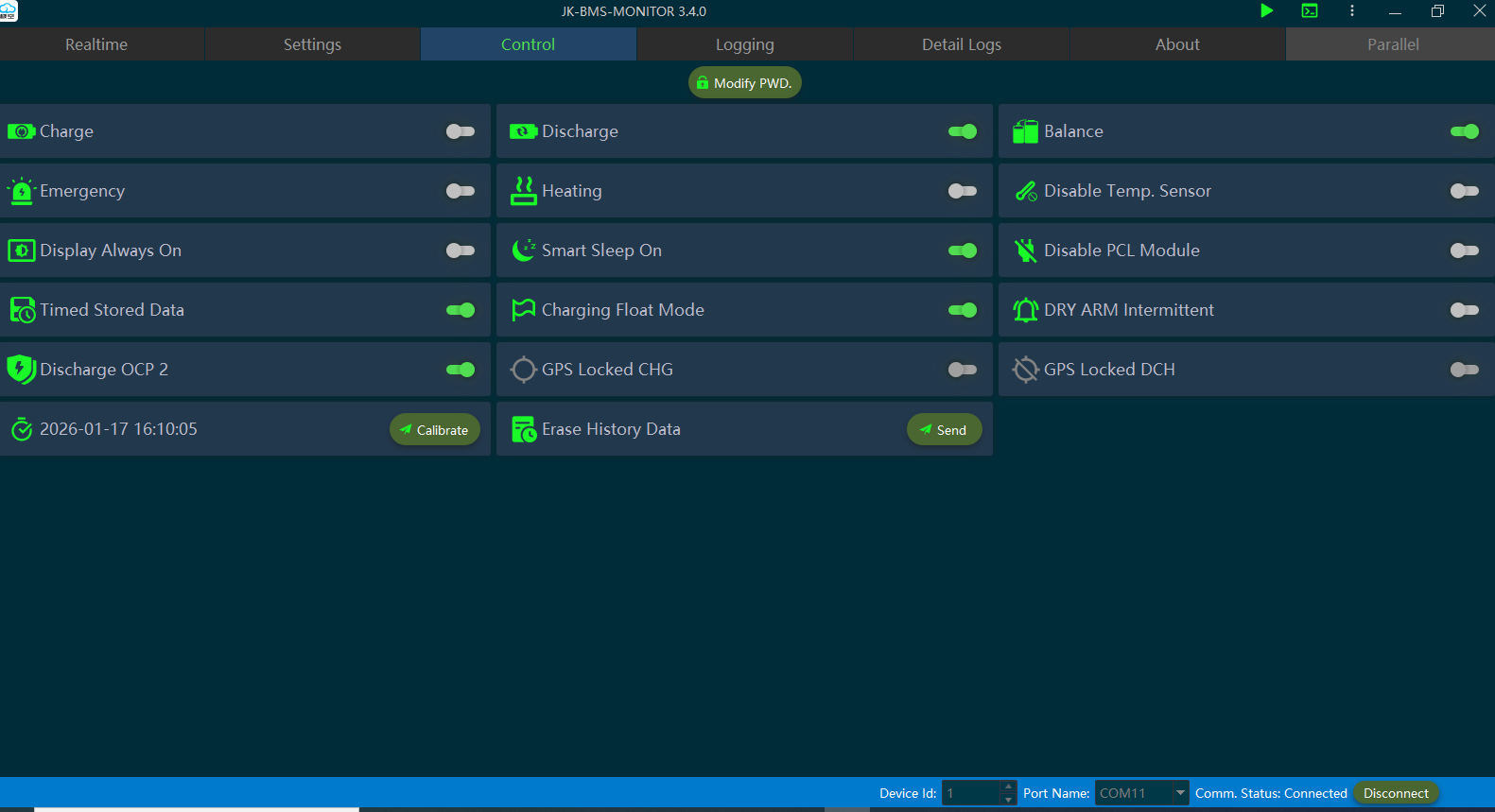The width and height of the screenshot is (1495, 812).
Task: Switch to the Realtime tab
Action: (96, 44)
